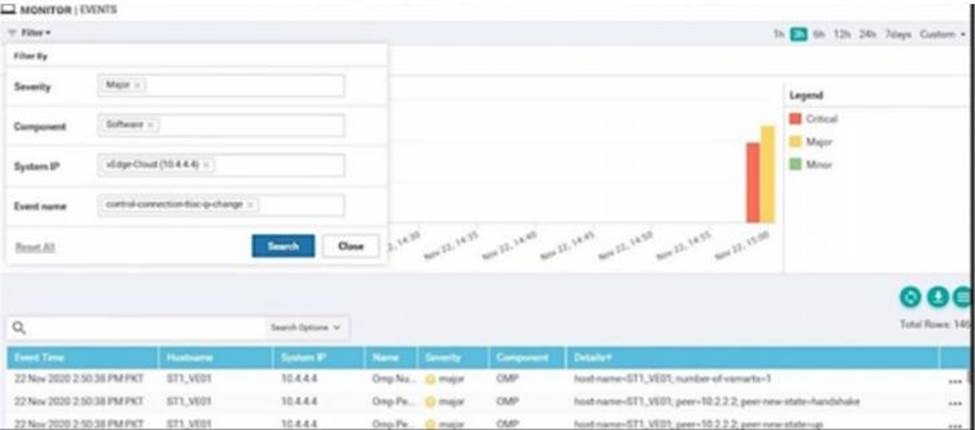Expand Search Options dropdown
This screenshot has height=430, width=975.
pyautogui.click(x=306, y=327)
